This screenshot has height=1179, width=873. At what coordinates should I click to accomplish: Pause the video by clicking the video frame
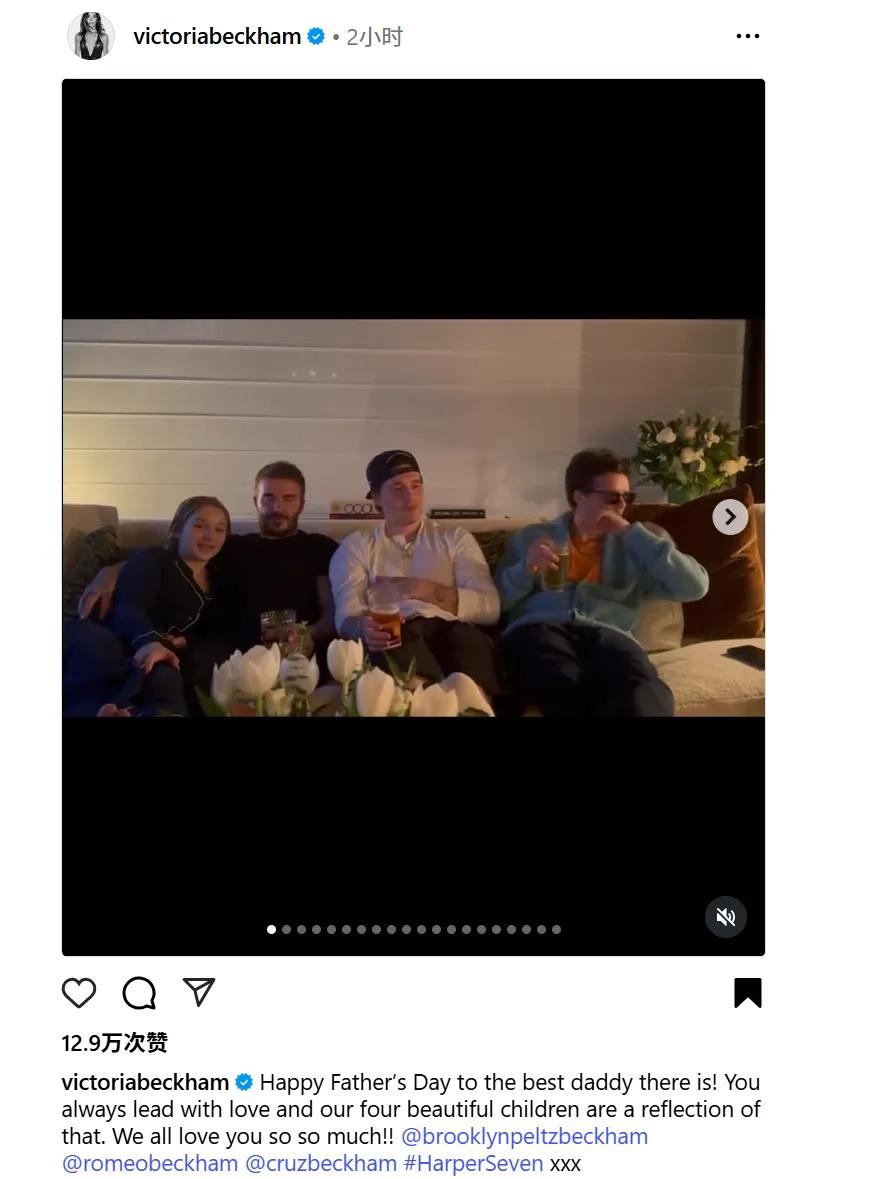[414, 517]
